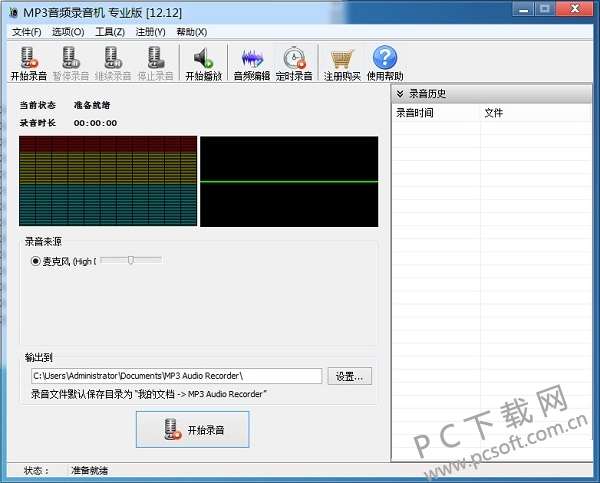Open the 文件(F) menu
600x483 pixels.
click(x=26, y=32)
